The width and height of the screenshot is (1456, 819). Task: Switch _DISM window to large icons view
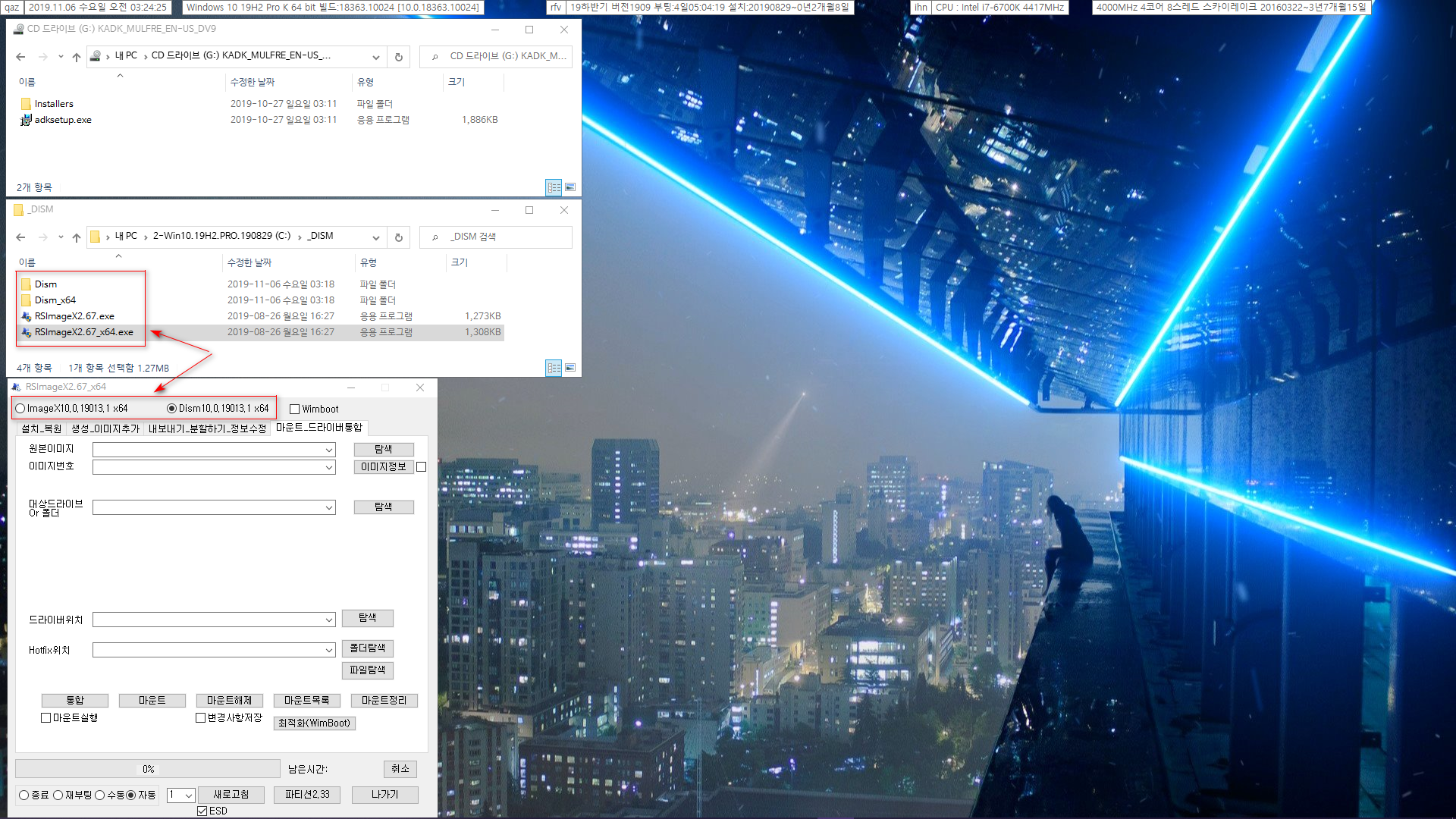pos(570,368)
